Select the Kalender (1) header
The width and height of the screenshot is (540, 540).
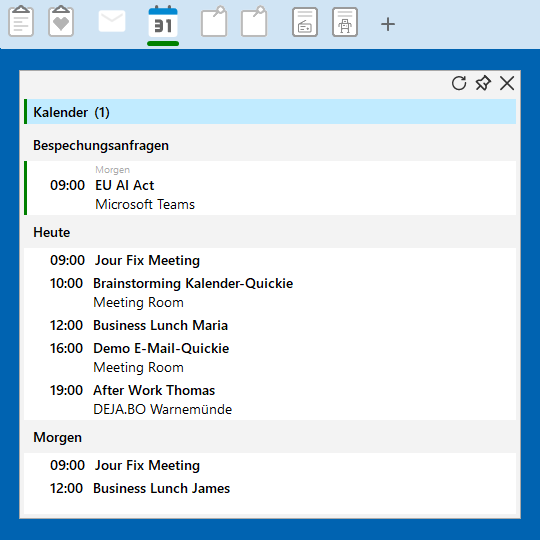[270, 112]
